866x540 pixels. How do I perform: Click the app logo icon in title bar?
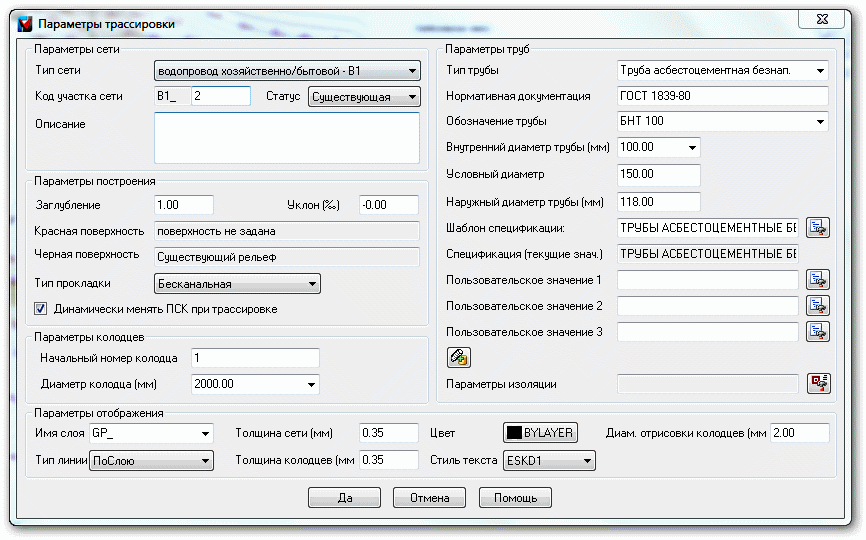pos(25,24)
